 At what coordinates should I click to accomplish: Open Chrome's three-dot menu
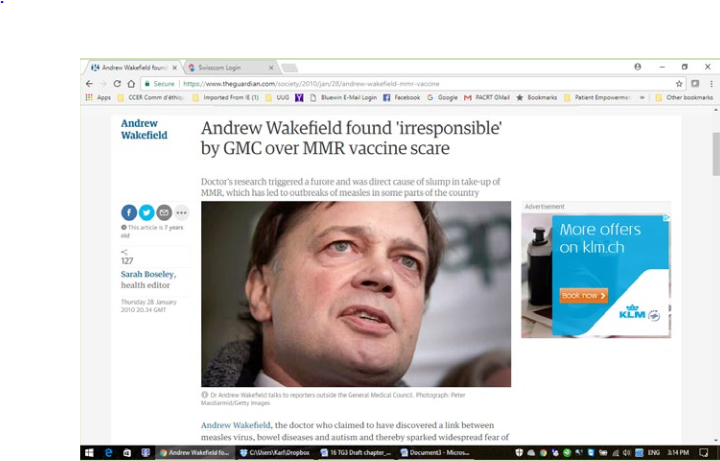click(x=711, y=84)
